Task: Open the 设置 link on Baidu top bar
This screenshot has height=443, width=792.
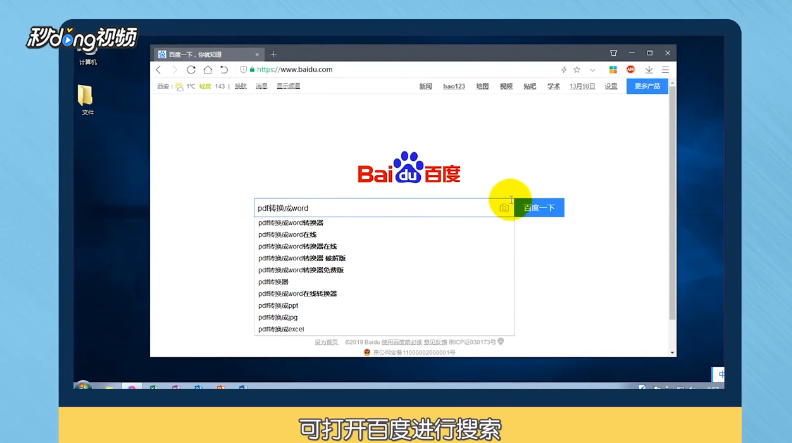Action: pos(611,86)
